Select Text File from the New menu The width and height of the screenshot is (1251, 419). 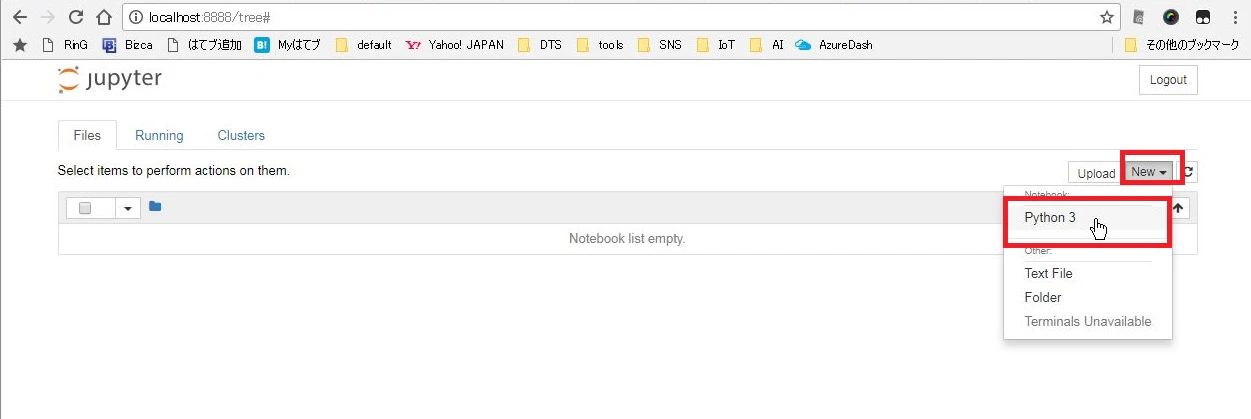pos(1088,273)
